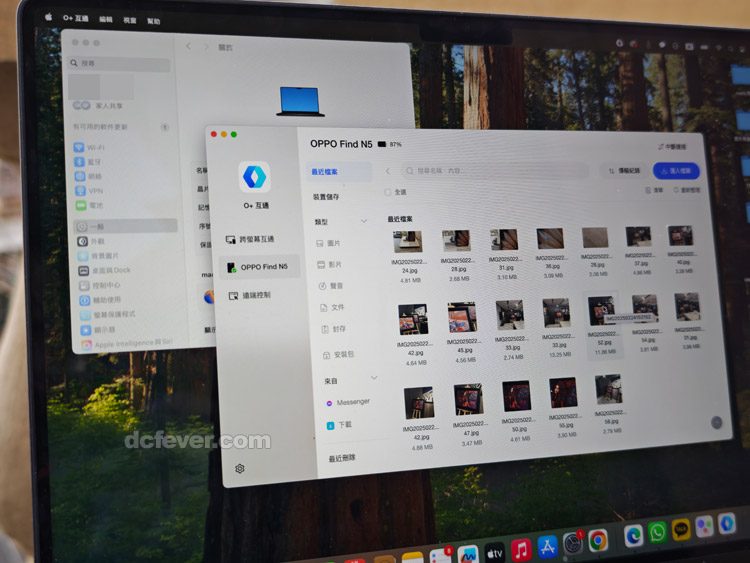This screenshot has height=563, width=750.
Task: Click the round floating button bottom-right
Action: point(716,422)
